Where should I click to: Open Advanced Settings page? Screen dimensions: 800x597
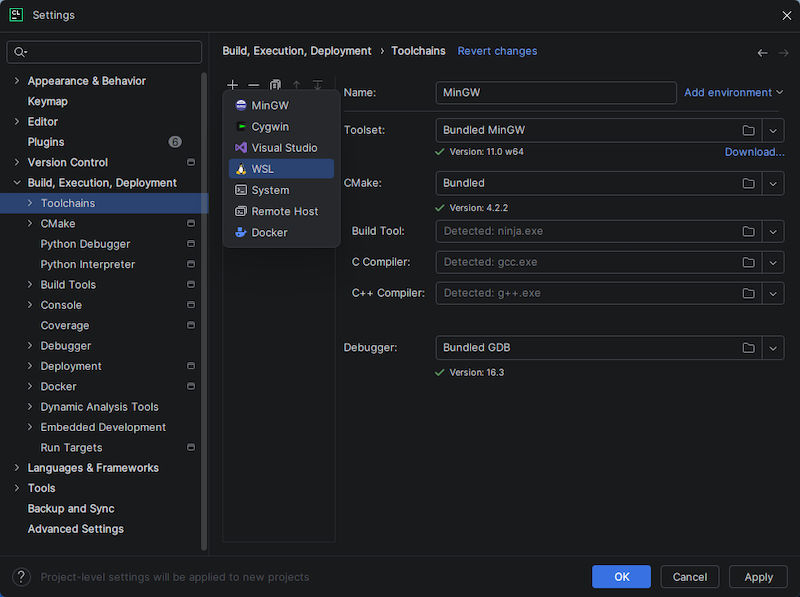[x=76, y=529]
